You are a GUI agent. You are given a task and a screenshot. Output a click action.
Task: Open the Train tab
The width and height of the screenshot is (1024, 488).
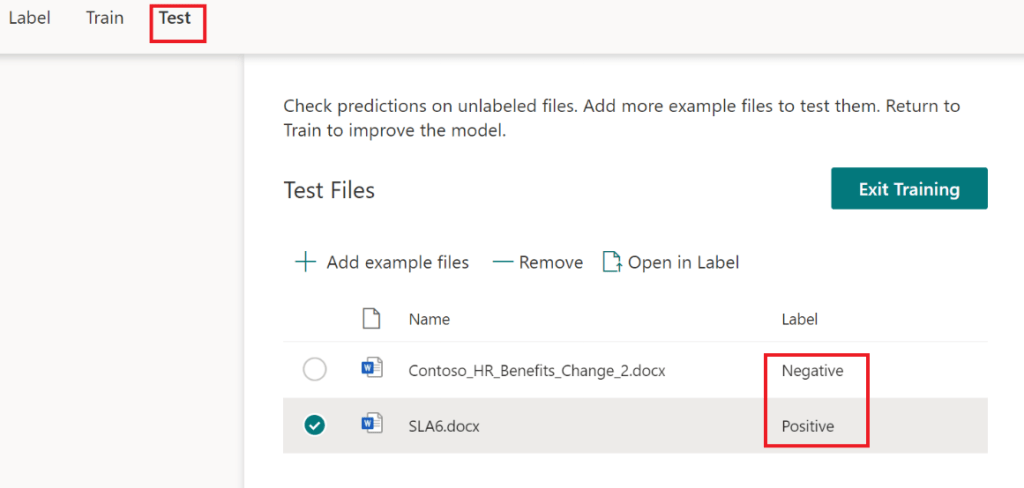(105, 18)
